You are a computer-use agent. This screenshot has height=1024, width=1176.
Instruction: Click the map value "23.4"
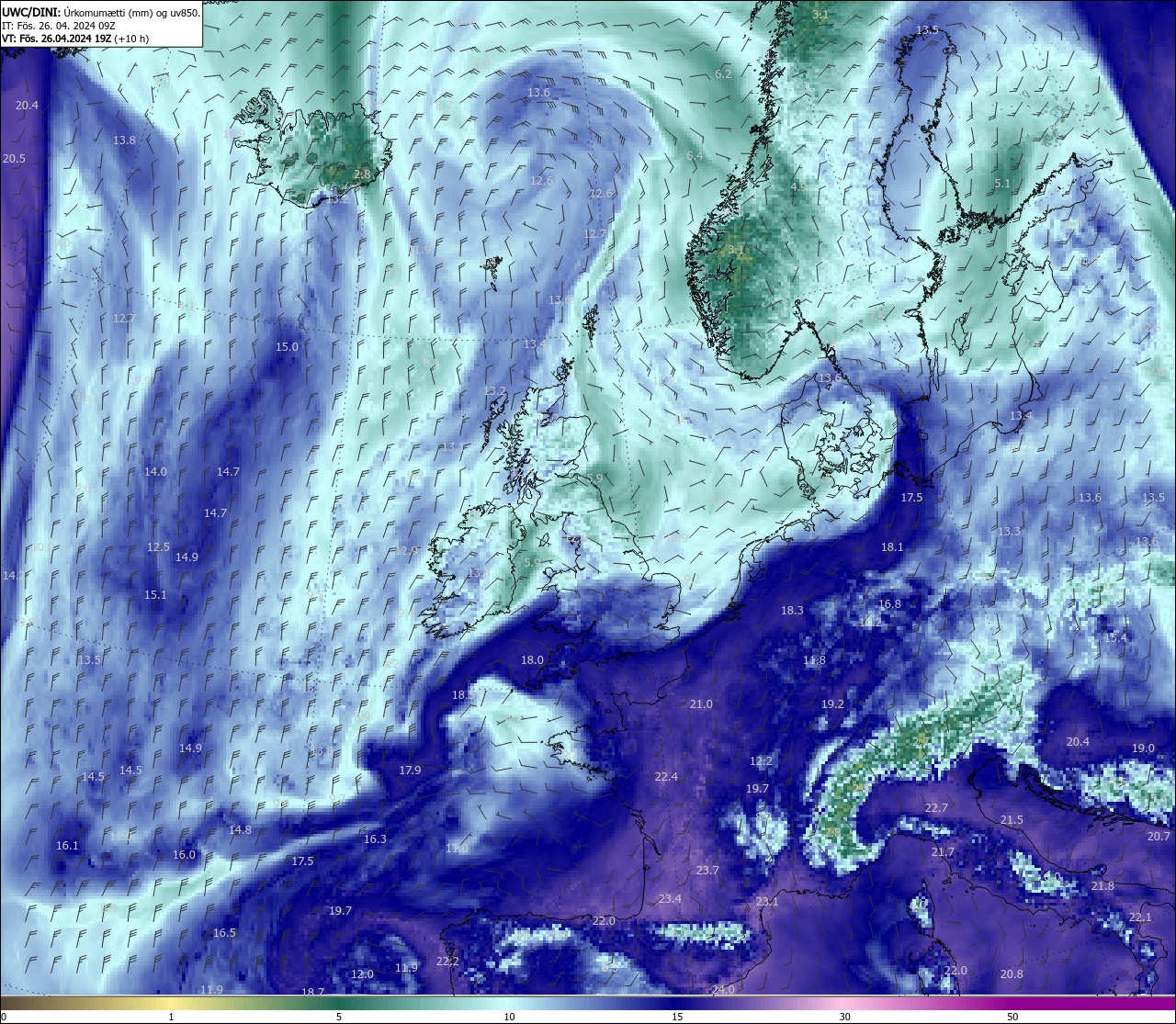tap(670, 899)
